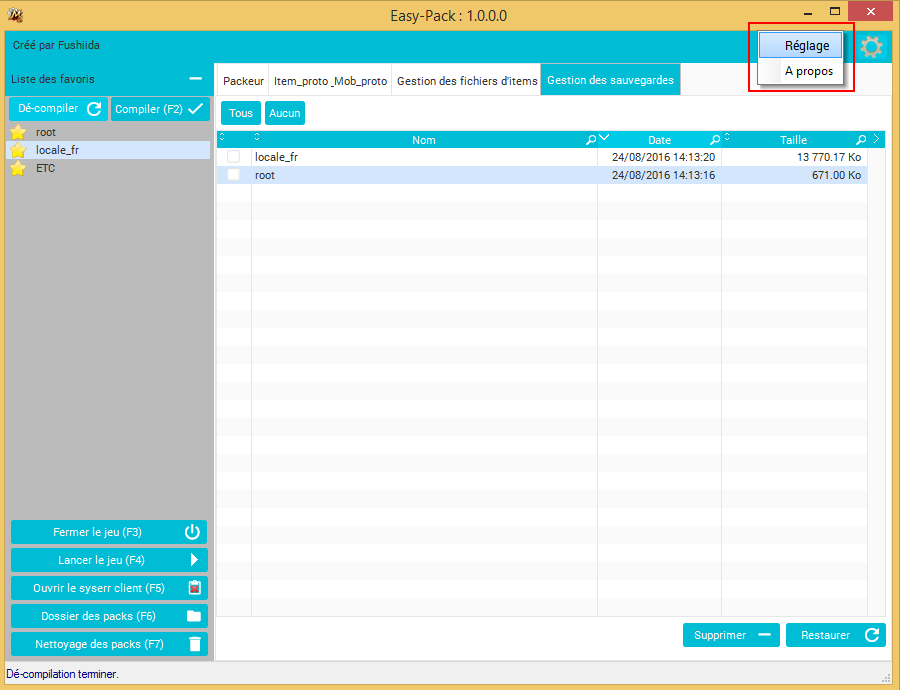Click the search icon in Nom column
Screen dimensions: 900x690
[x=591, y=139]
